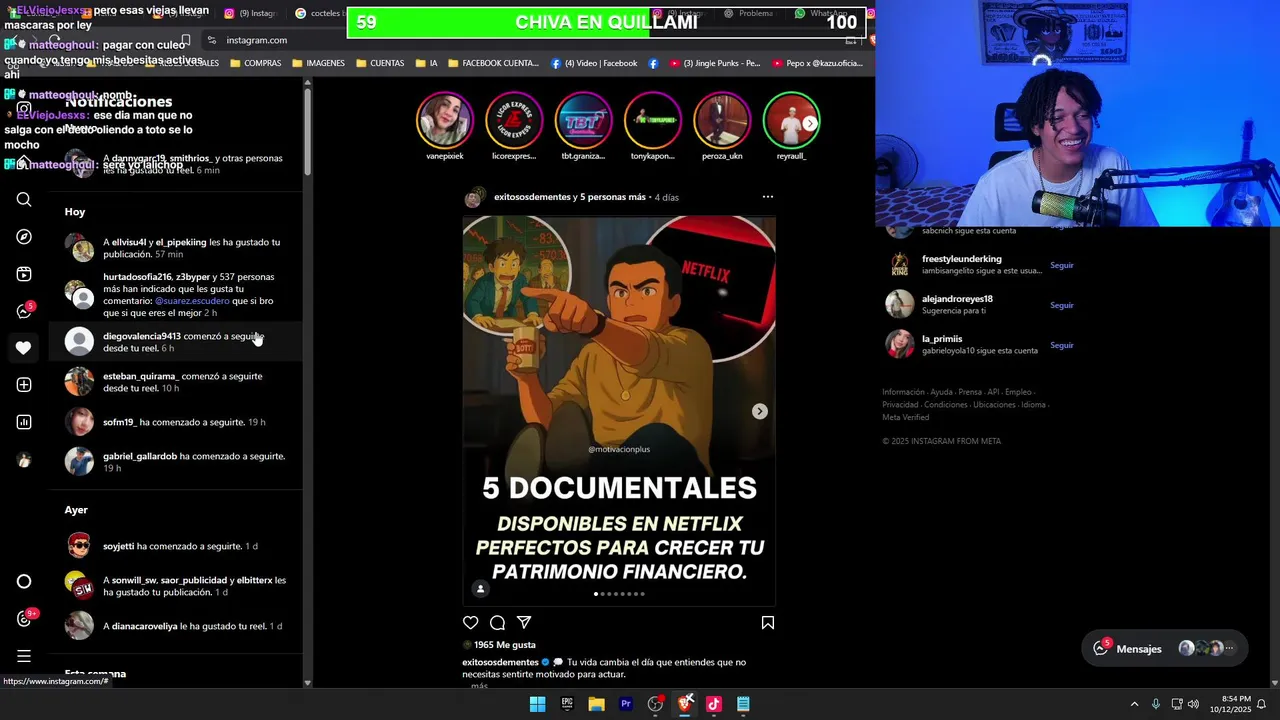Open the Threads icon with 9+ badge
The image size is (1280, 720).
(26, 618)
